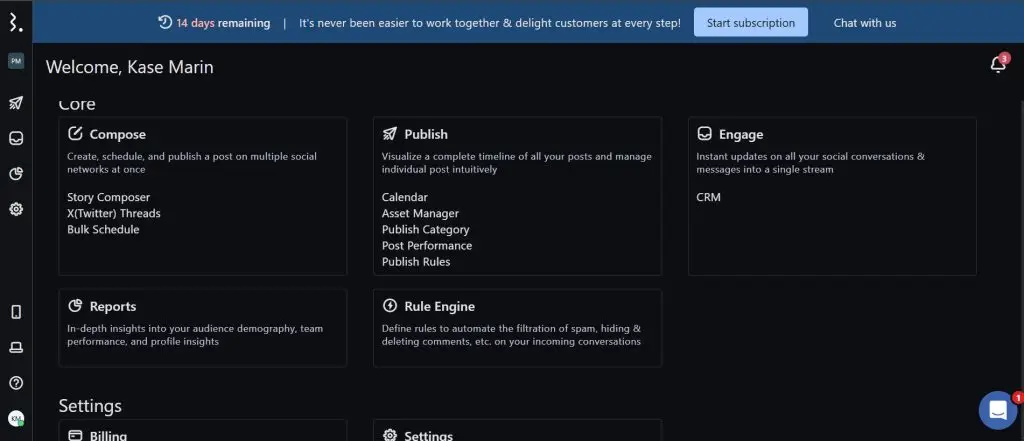
Task: Open Publish Category
Action: (425, 230)
